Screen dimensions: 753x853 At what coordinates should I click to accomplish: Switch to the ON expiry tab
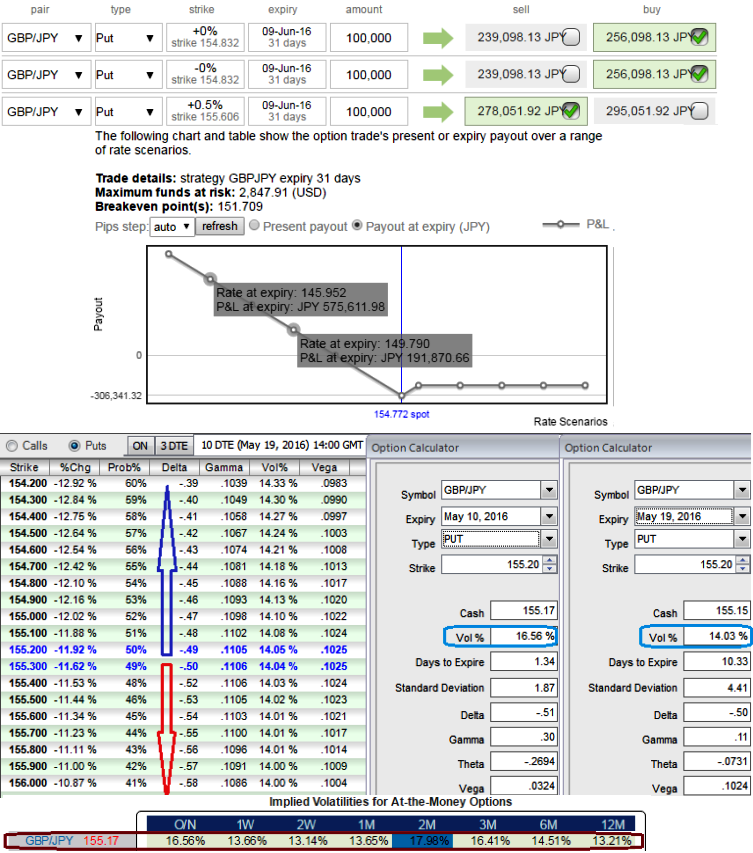(141, 446)
